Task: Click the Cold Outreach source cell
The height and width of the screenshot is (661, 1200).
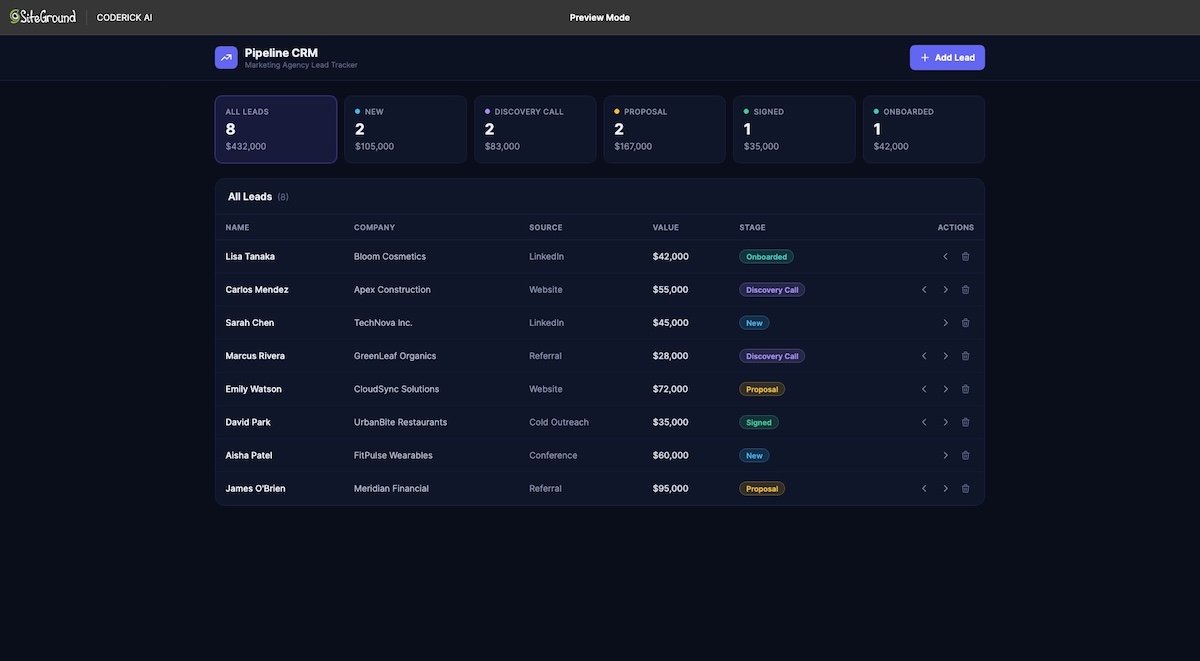Action: (559, 422)
